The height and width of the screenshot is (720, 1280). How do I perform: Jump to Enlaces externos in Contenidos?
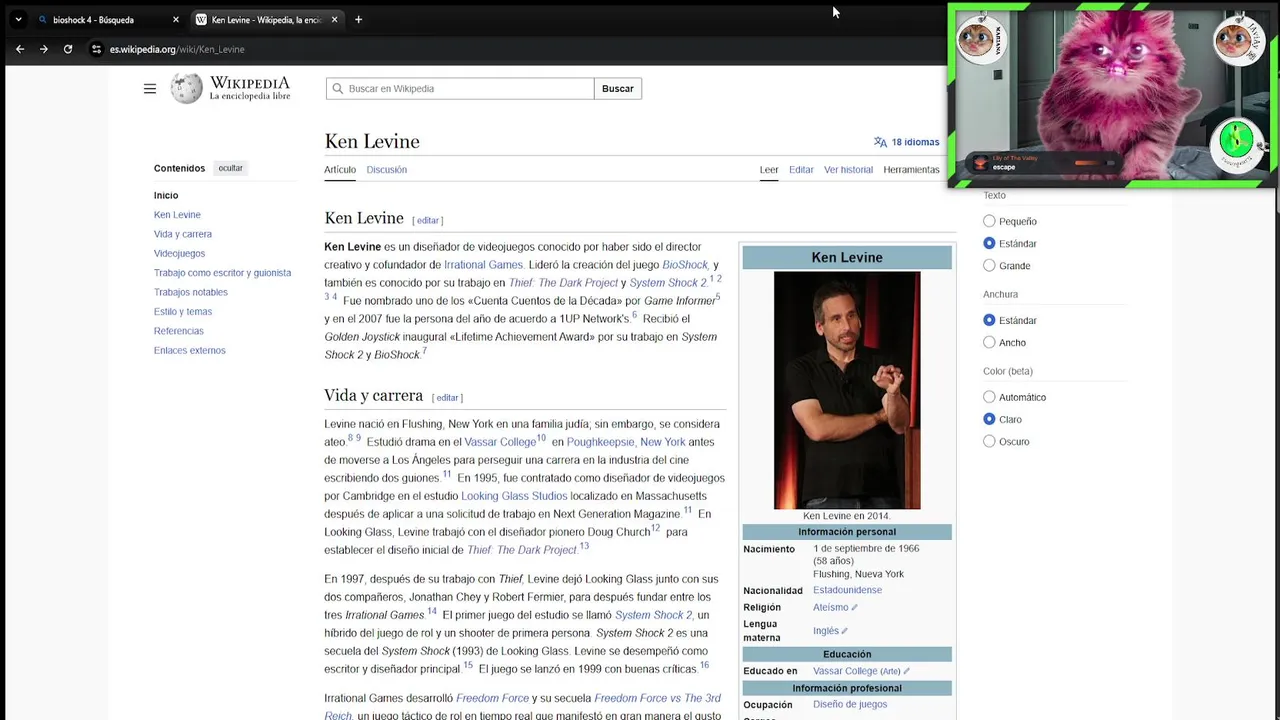click(x=189, y=350)
